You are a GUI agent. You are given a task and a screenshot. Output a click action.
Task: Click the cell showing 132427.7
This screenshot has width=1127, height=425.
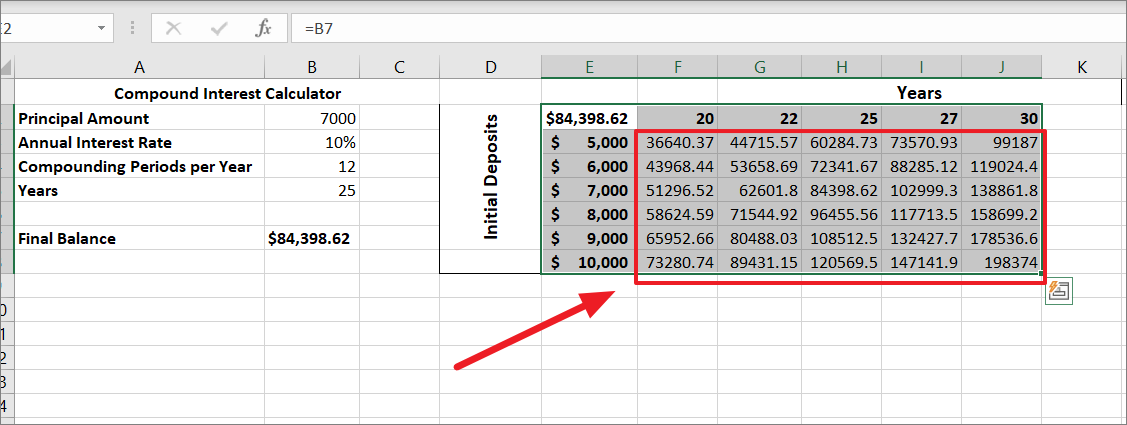point(922,238)
